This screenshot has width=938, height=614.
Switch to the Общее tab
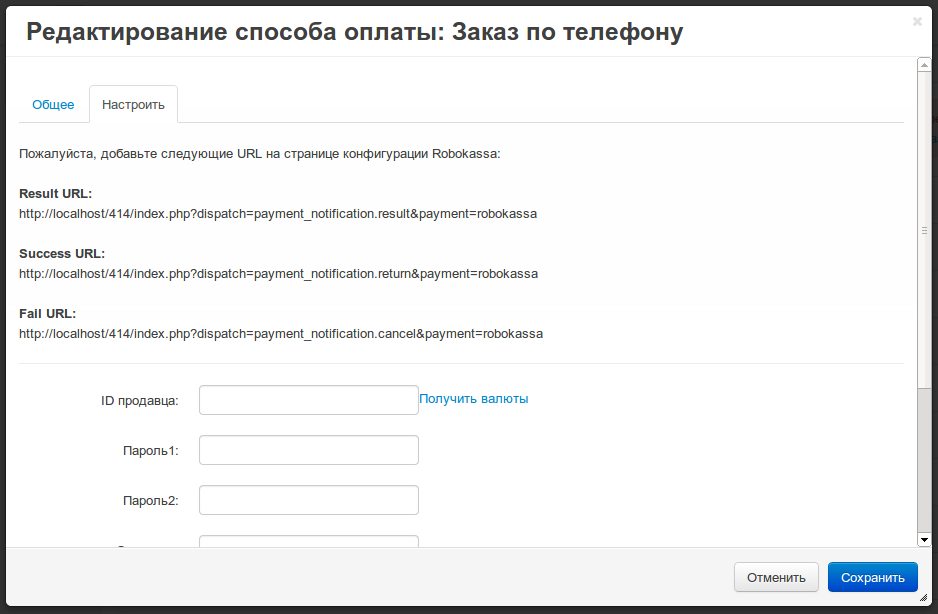(53, 104)
